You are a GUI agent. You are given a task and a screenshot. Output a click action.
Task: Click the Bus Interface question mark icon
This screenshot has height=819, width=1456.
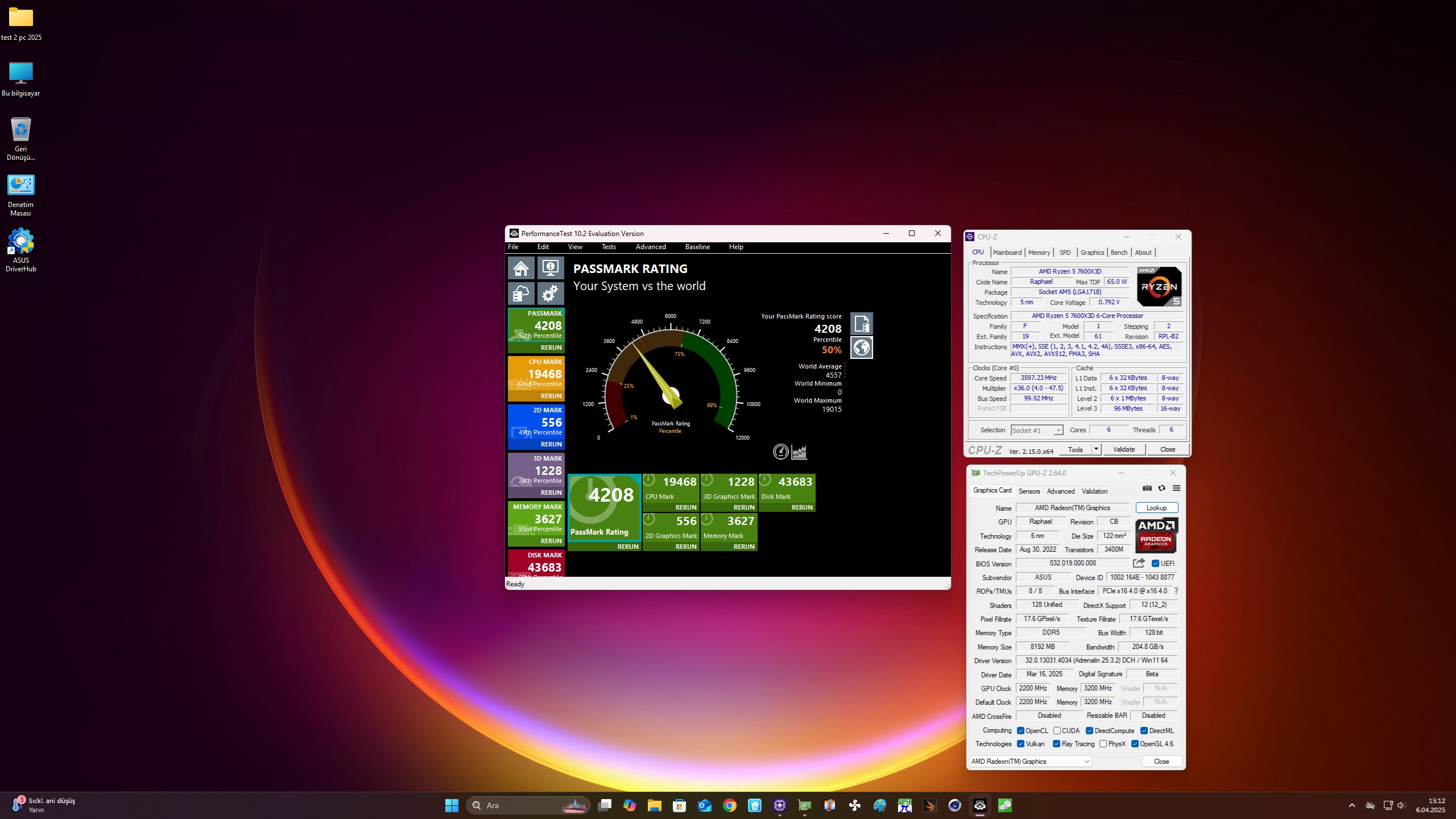pyautogui.click(x=1176, y=591)
